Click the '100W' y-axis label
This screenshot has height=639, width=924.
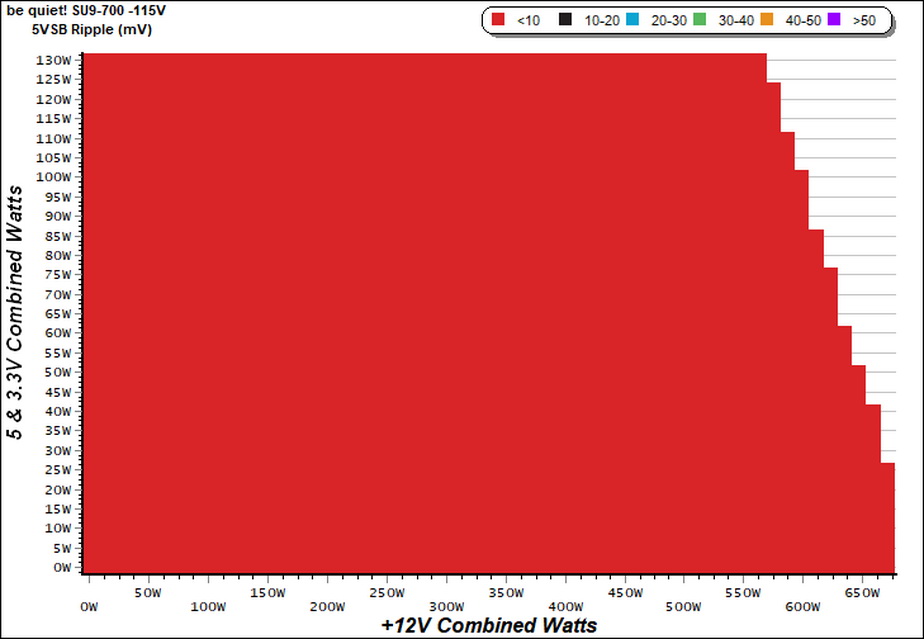coord(54,177)
